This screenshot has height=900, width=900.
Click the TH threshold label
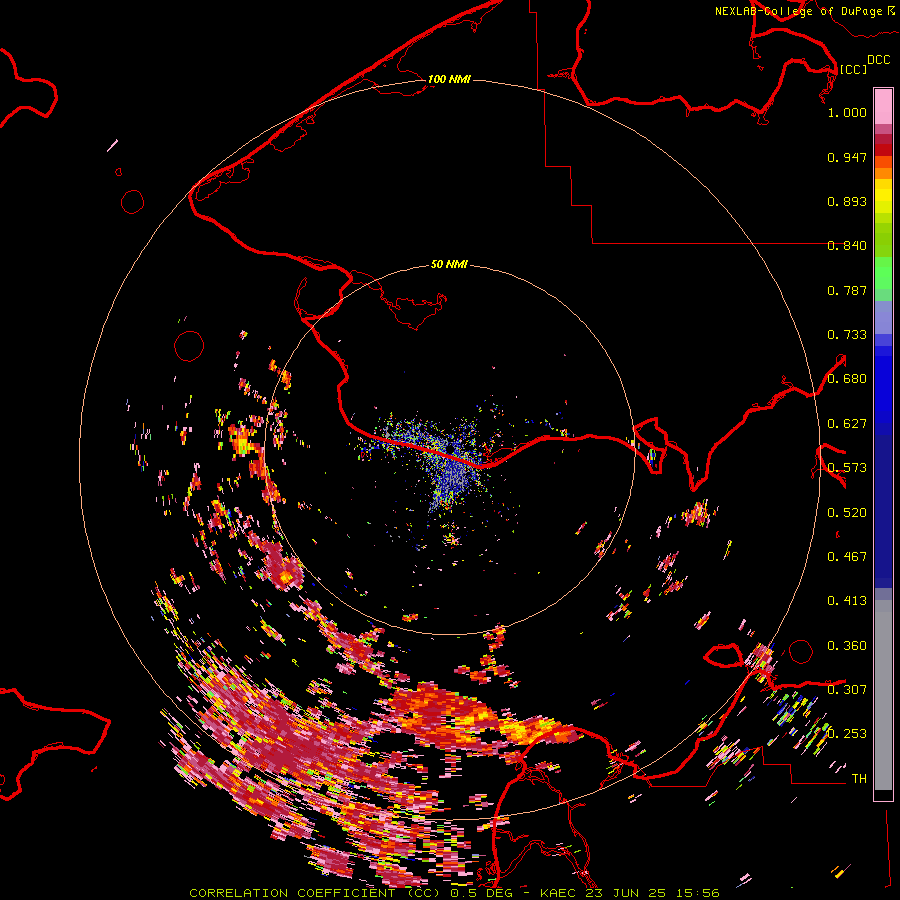click(x=859, y=779)
